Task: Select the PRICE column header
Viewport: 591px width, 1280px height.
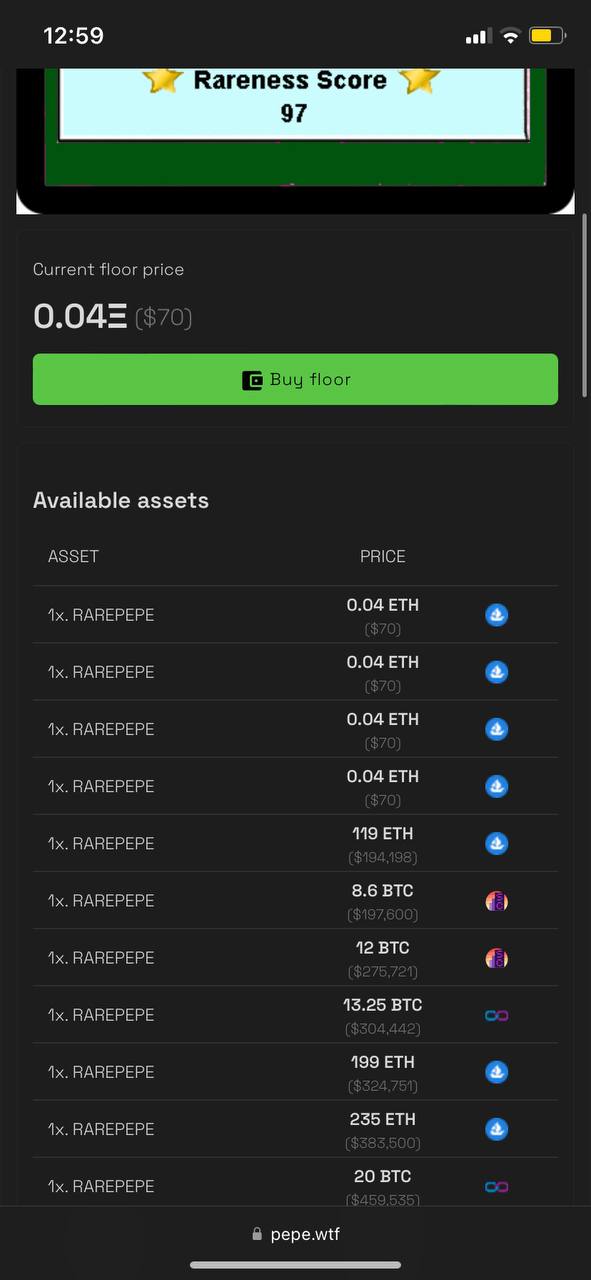Action: pos(383,556)
